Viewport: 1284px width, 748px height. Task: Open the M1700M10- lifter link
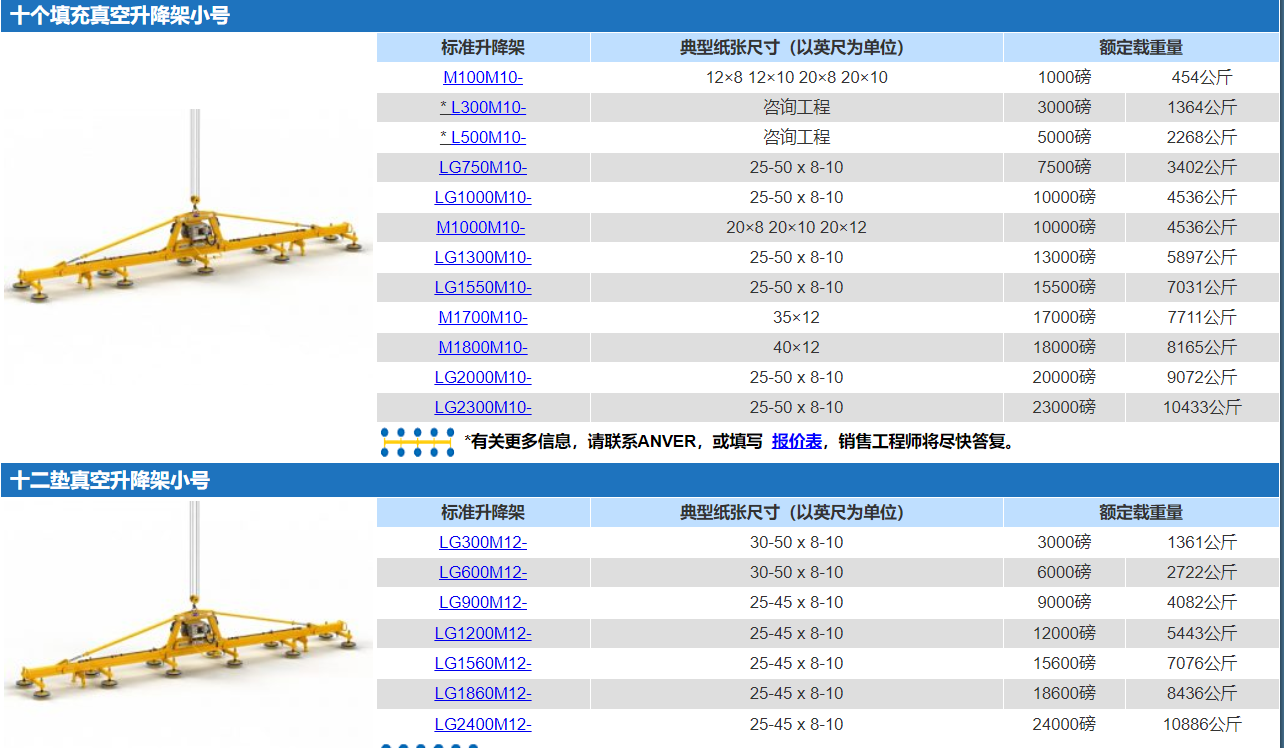click(483, 317)
